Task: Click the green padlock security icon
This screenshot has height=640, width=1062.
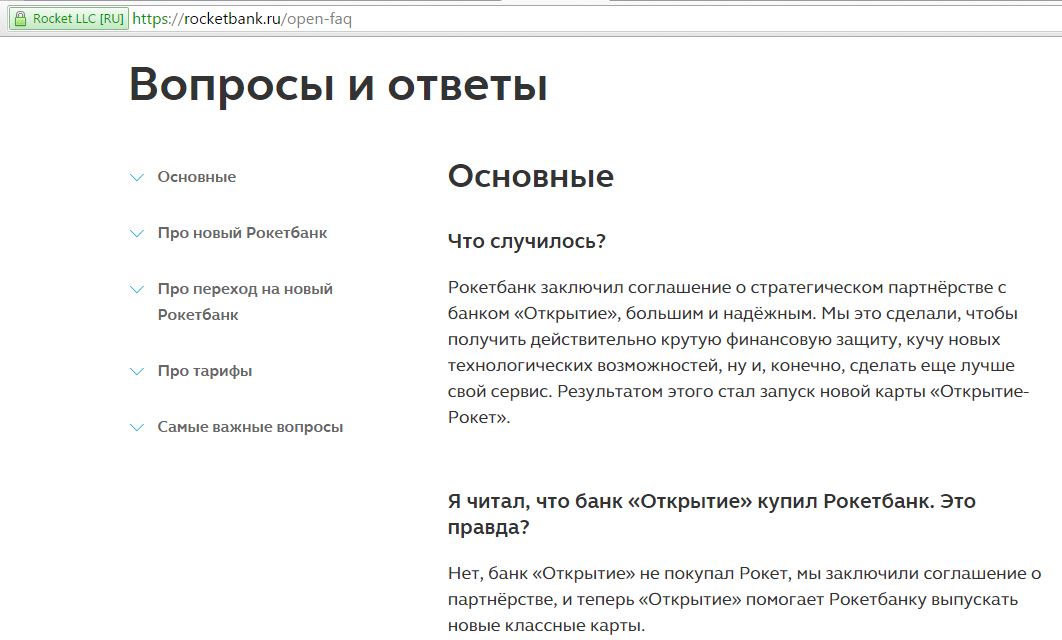Action: click(20, 19)
